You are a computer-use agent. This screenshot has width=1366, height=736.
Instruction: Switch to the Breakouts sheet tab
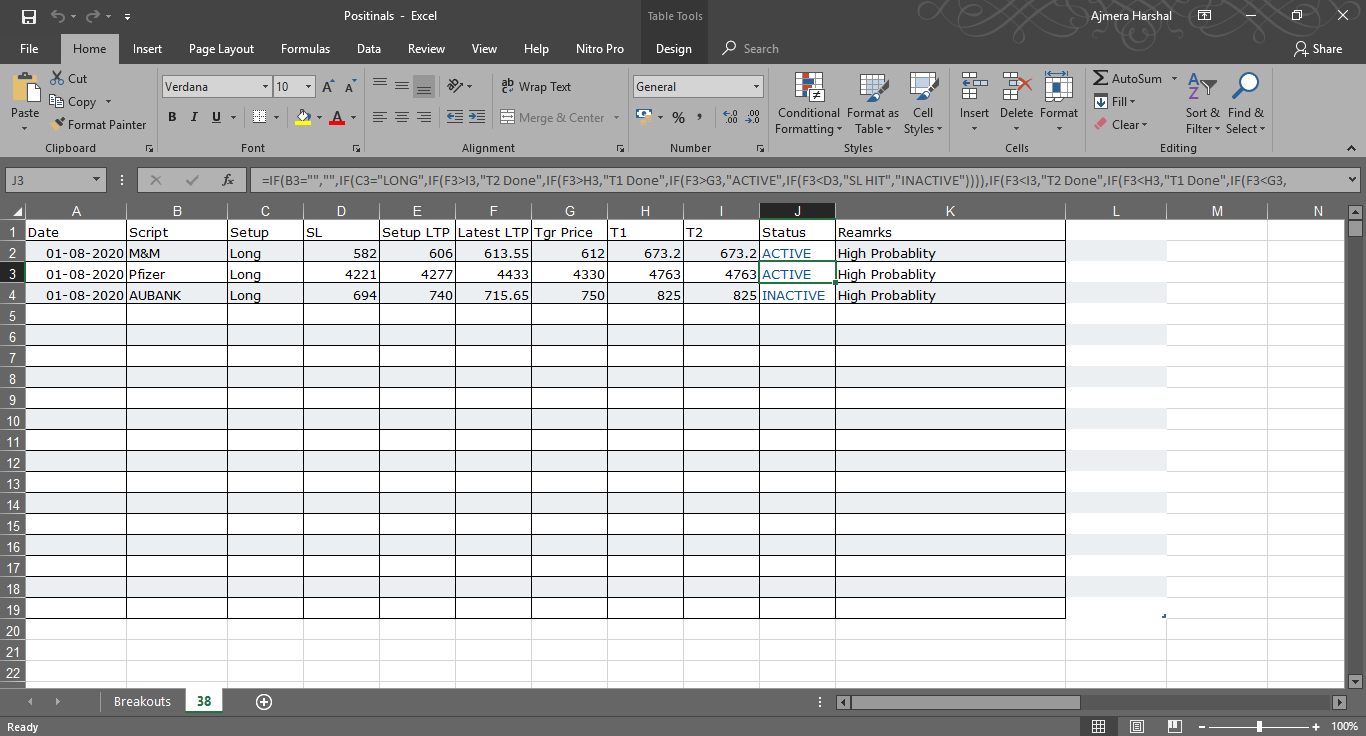[142, 701]
